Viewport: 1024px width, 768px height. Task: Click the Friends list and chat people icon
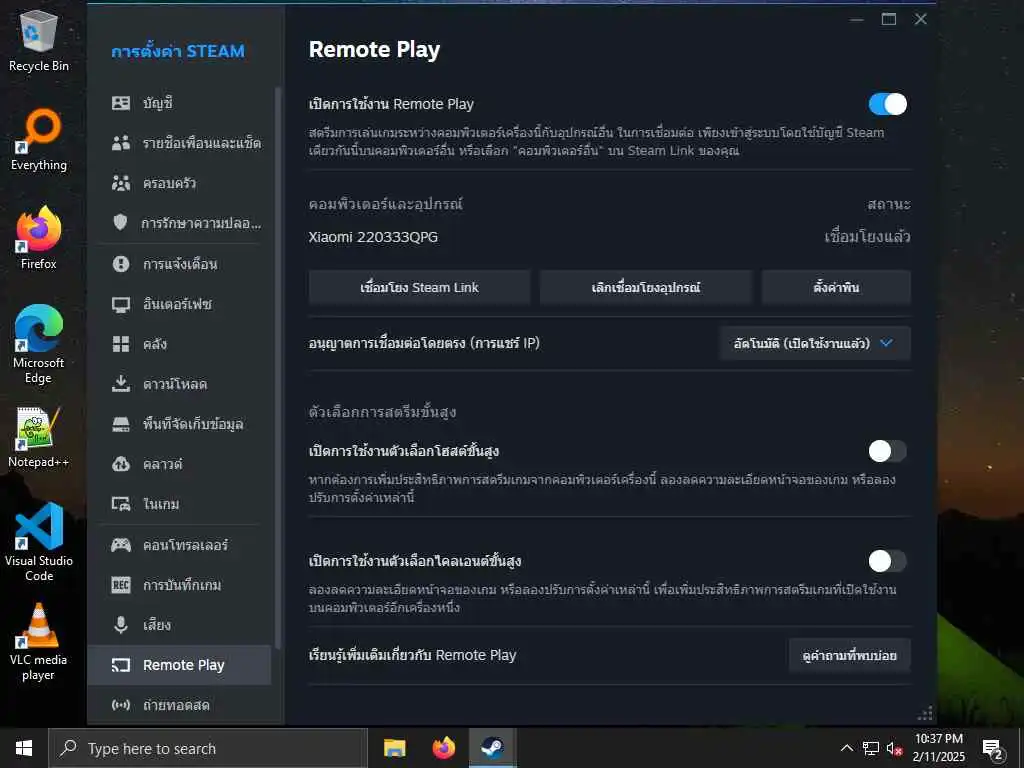121,143
